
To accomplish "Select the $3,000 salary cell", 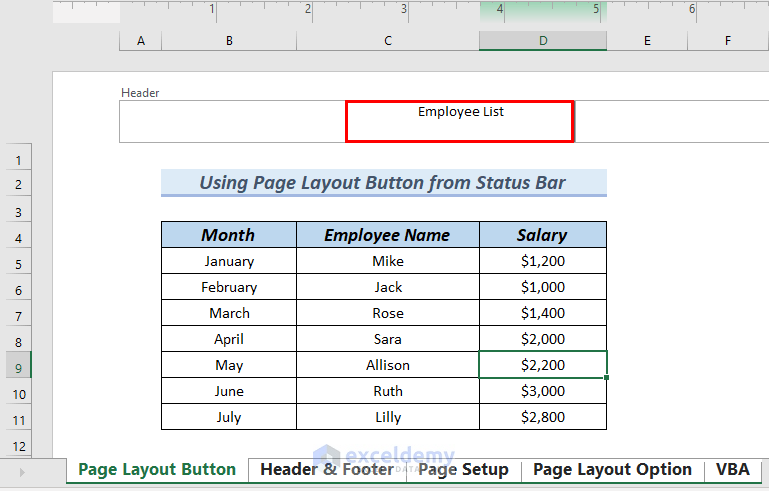I will point(543,390).
